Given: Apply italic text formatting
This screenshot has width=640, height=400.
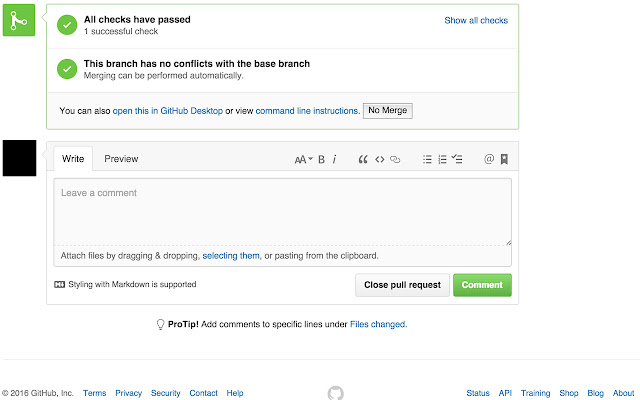Looking at the screenshot, I should click(334, 159).
